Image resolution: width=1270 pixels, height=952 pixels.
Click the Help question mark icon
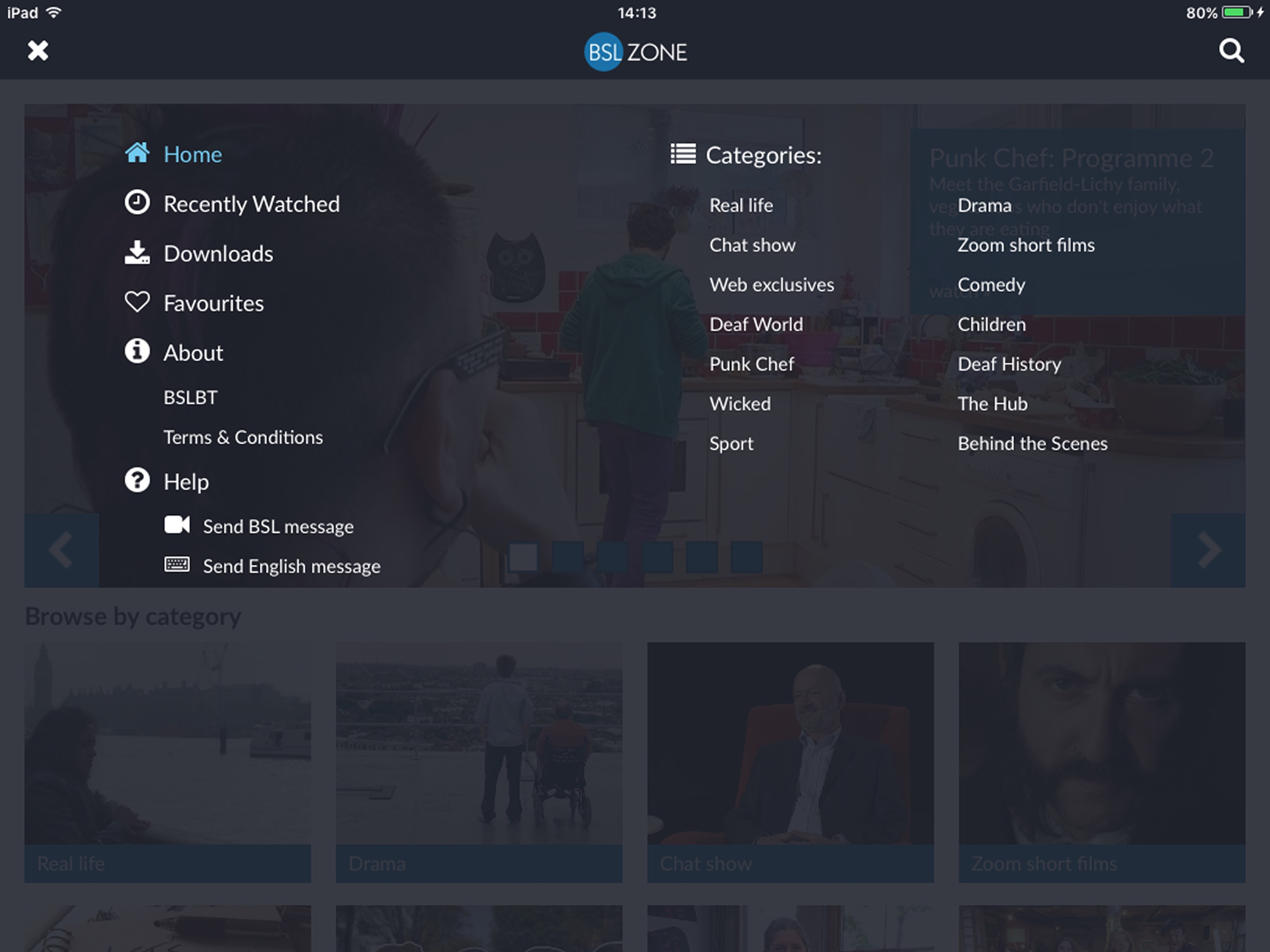[x=137, y=480]
